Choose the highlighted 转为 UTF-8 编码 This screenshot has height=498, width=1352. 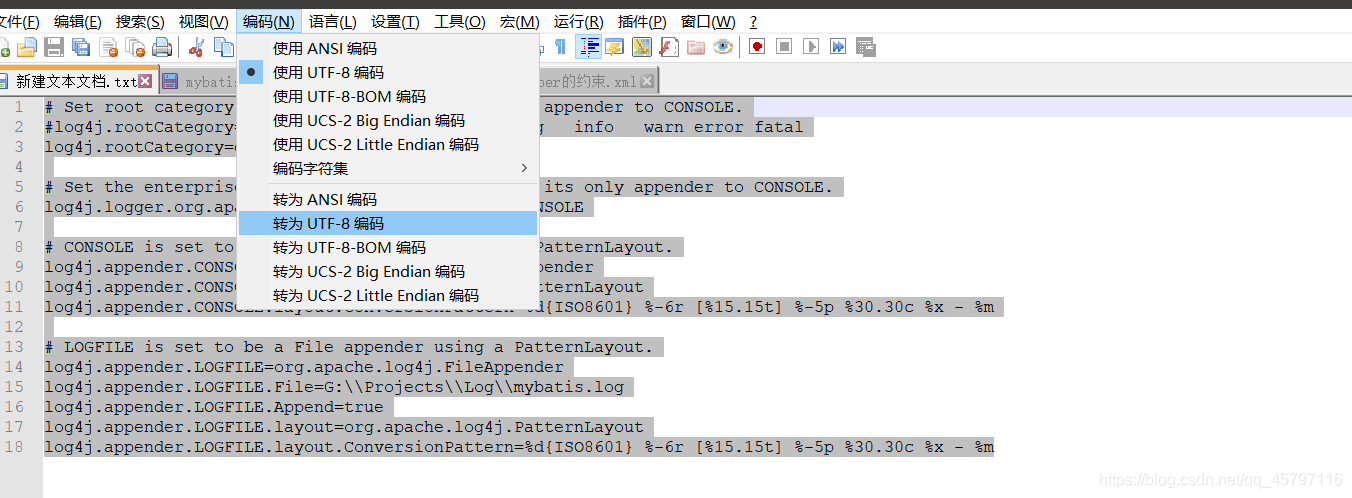pos(388,223)
